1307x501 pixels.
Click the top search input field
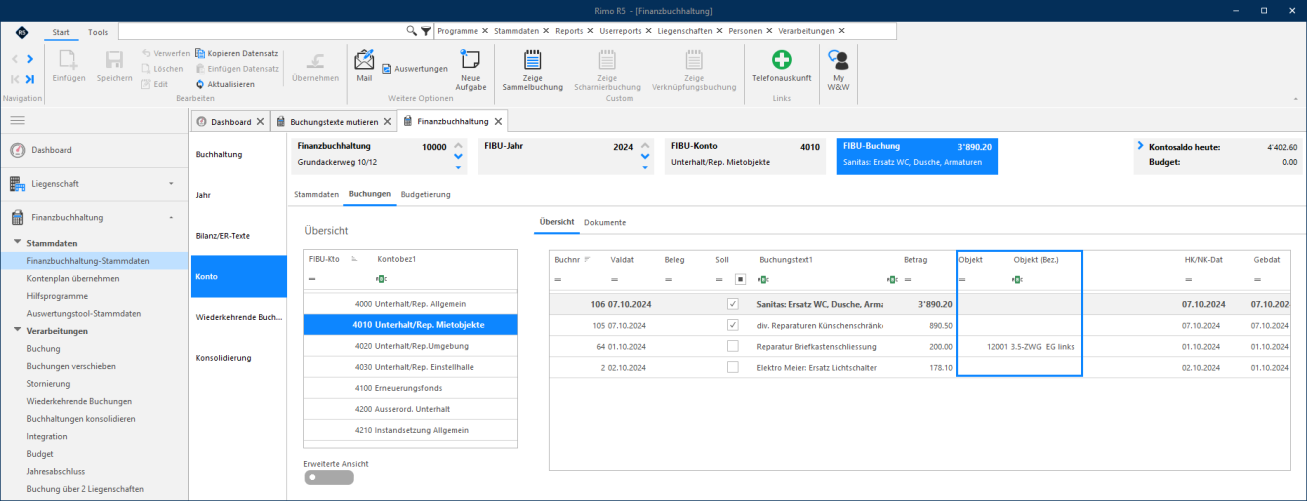tap(261, 32)
